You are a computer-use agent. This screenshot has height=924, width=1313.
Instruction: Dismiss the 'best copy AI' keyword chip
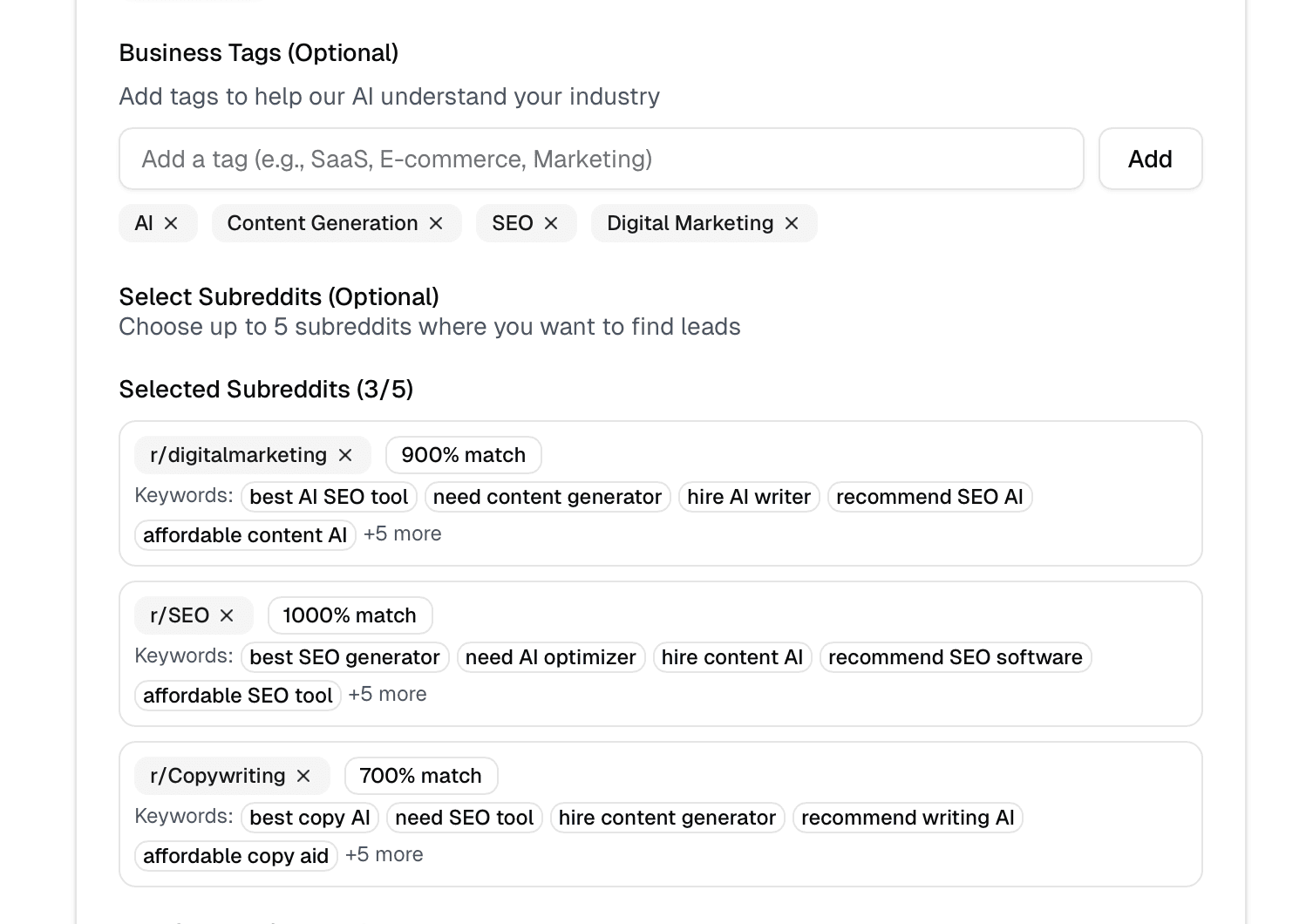click(x=309, y=818)
